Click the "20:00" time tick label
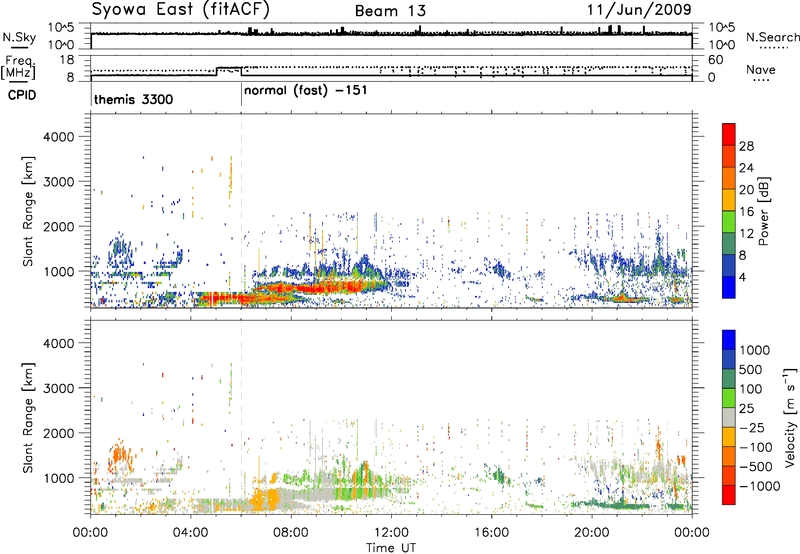 592,533
